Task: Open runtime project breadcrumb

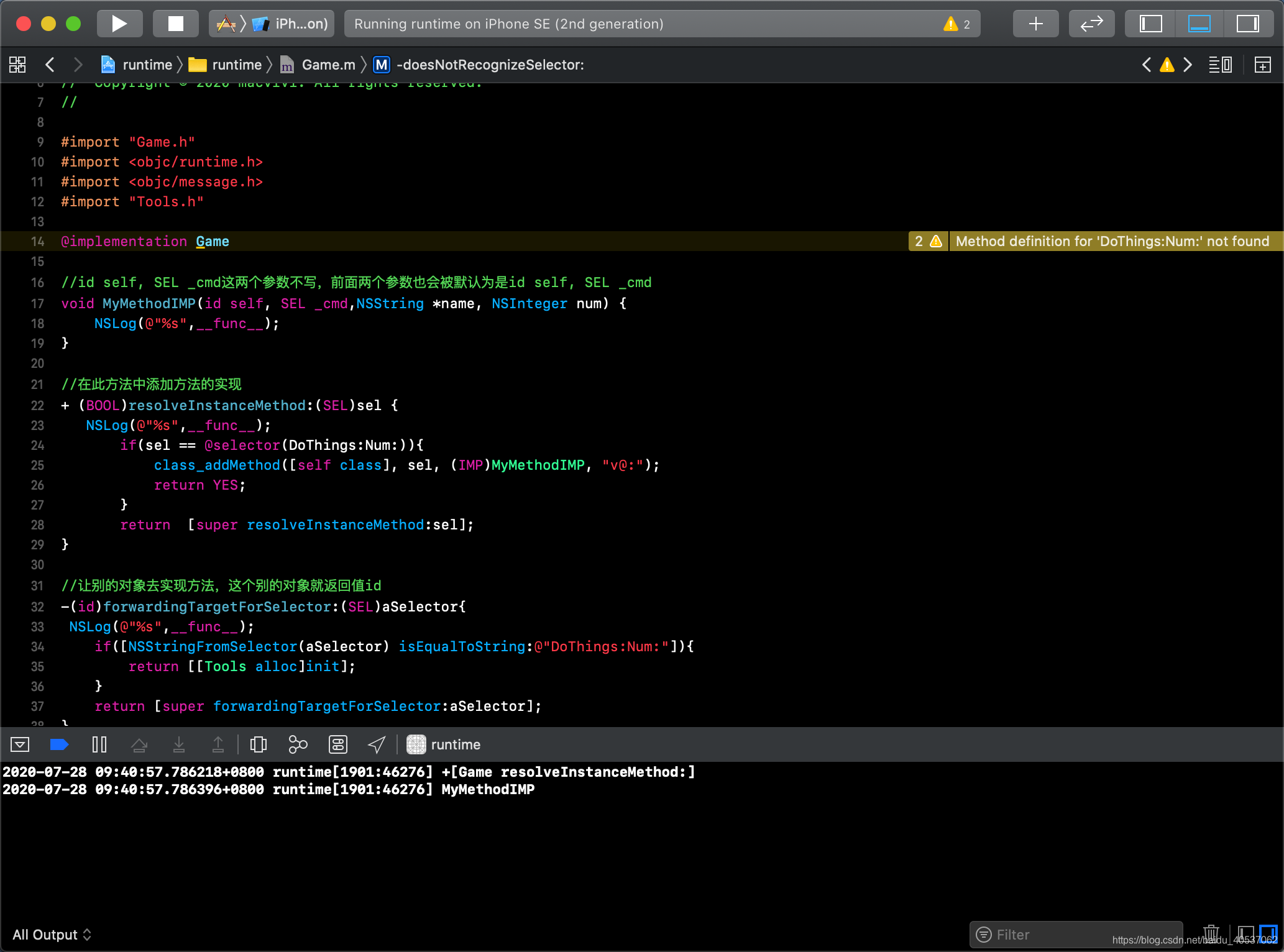Action: click(x=137, y=65)
